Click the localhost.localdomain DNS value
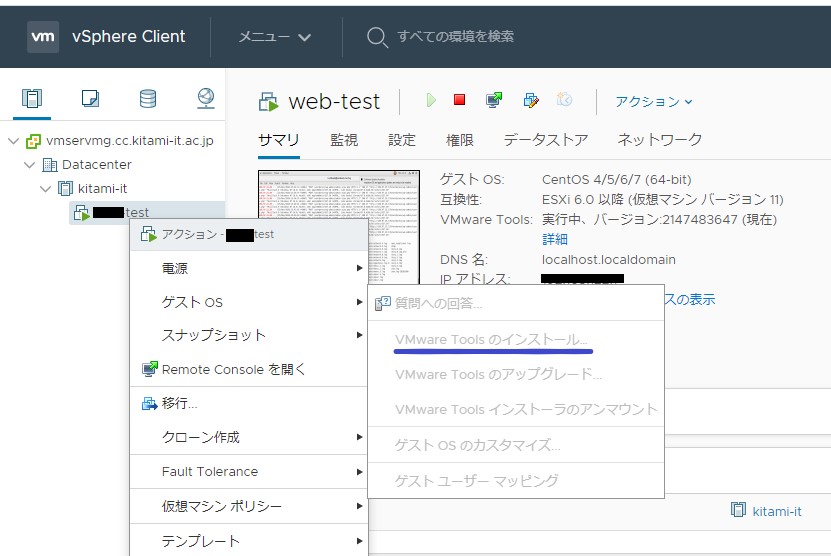This screenshot has height=556, width=831. (x=608, y=260)
